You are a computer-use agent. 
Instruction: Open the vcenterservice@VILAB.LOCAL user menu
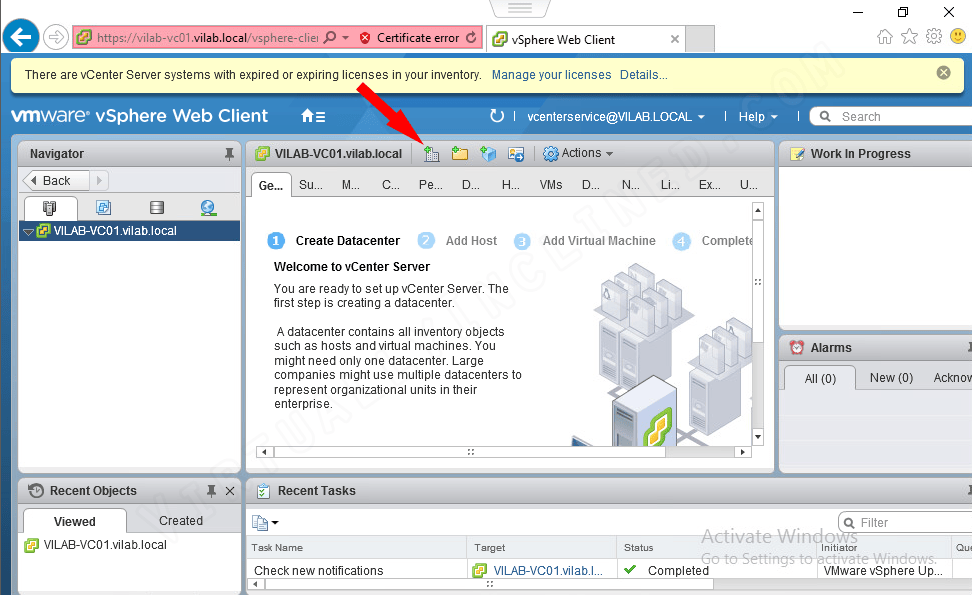point(616,117)
